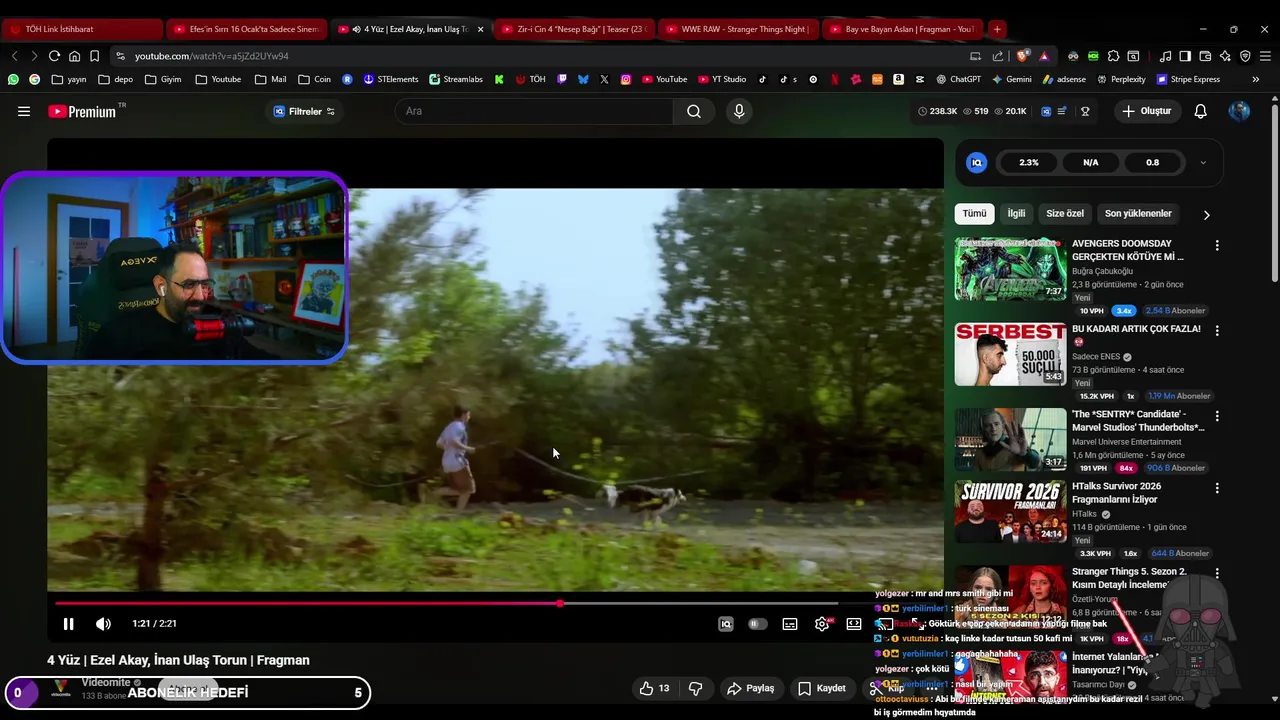Click the vidIQ trophy icon in header
1280x720 pixels.
[x=1085, y=111]
